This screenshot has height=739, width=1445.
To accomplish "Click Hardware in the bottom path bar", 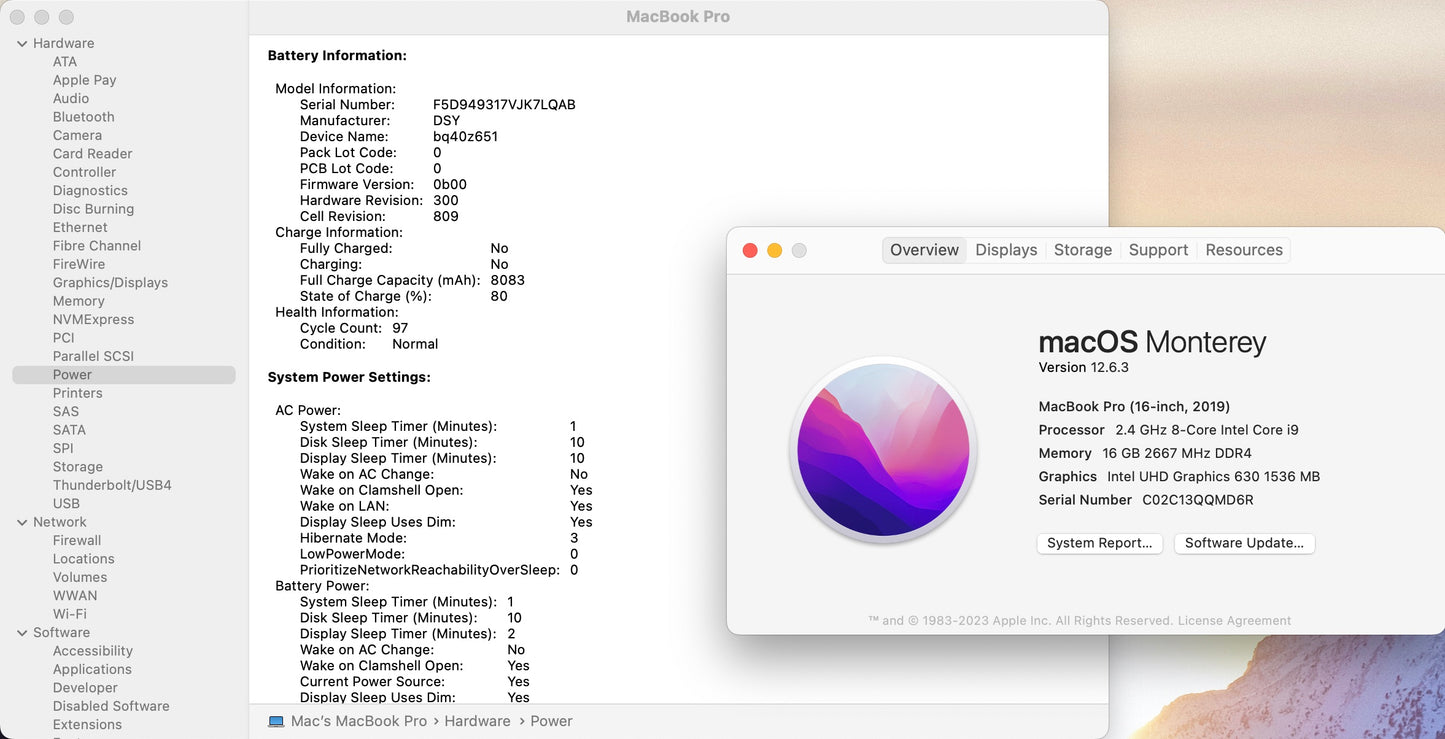I will tap(477, 721).
